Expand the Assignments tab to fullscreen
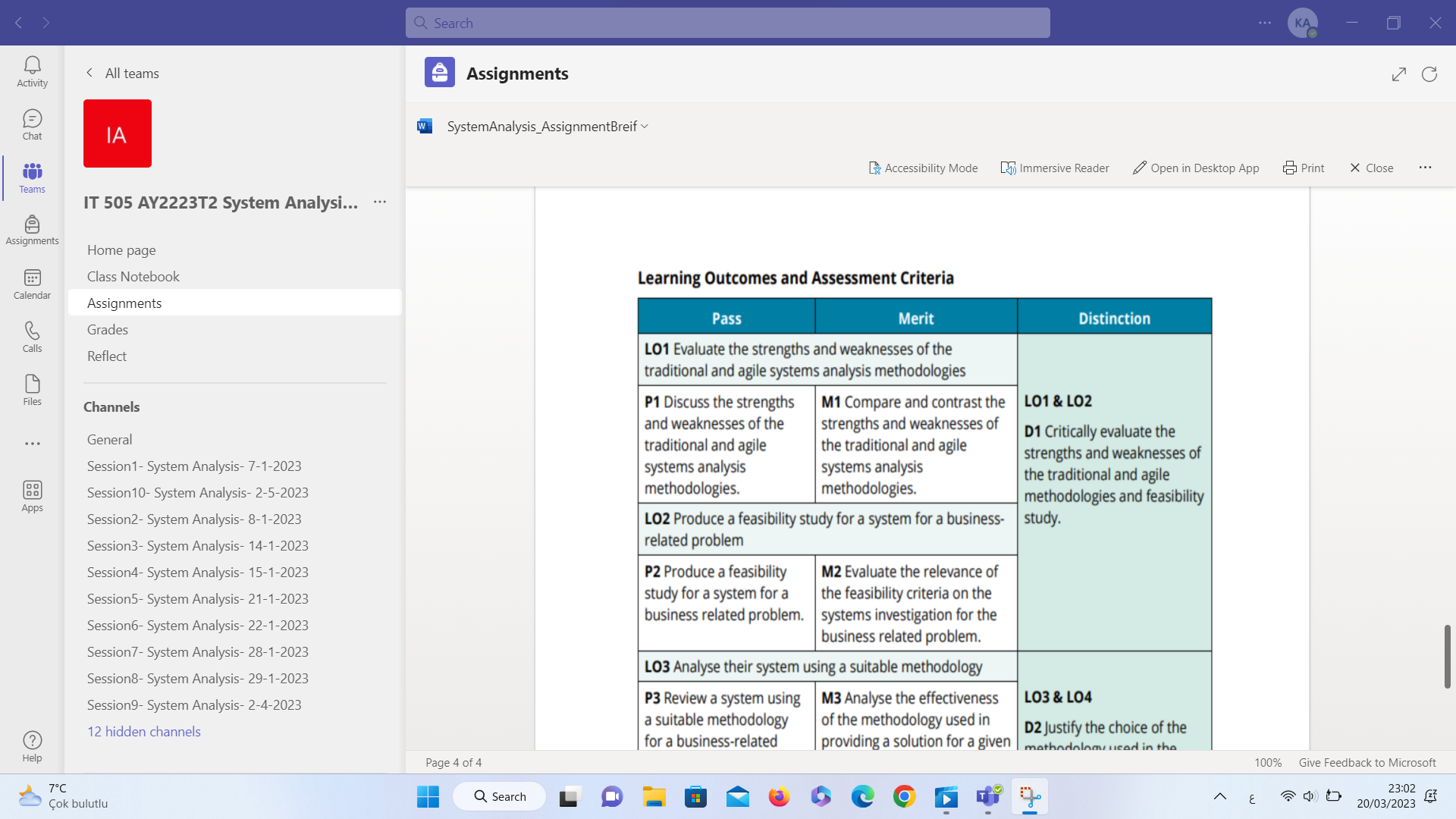The height and width of the screenshot is (819, 1456). tap(1398, 74)
